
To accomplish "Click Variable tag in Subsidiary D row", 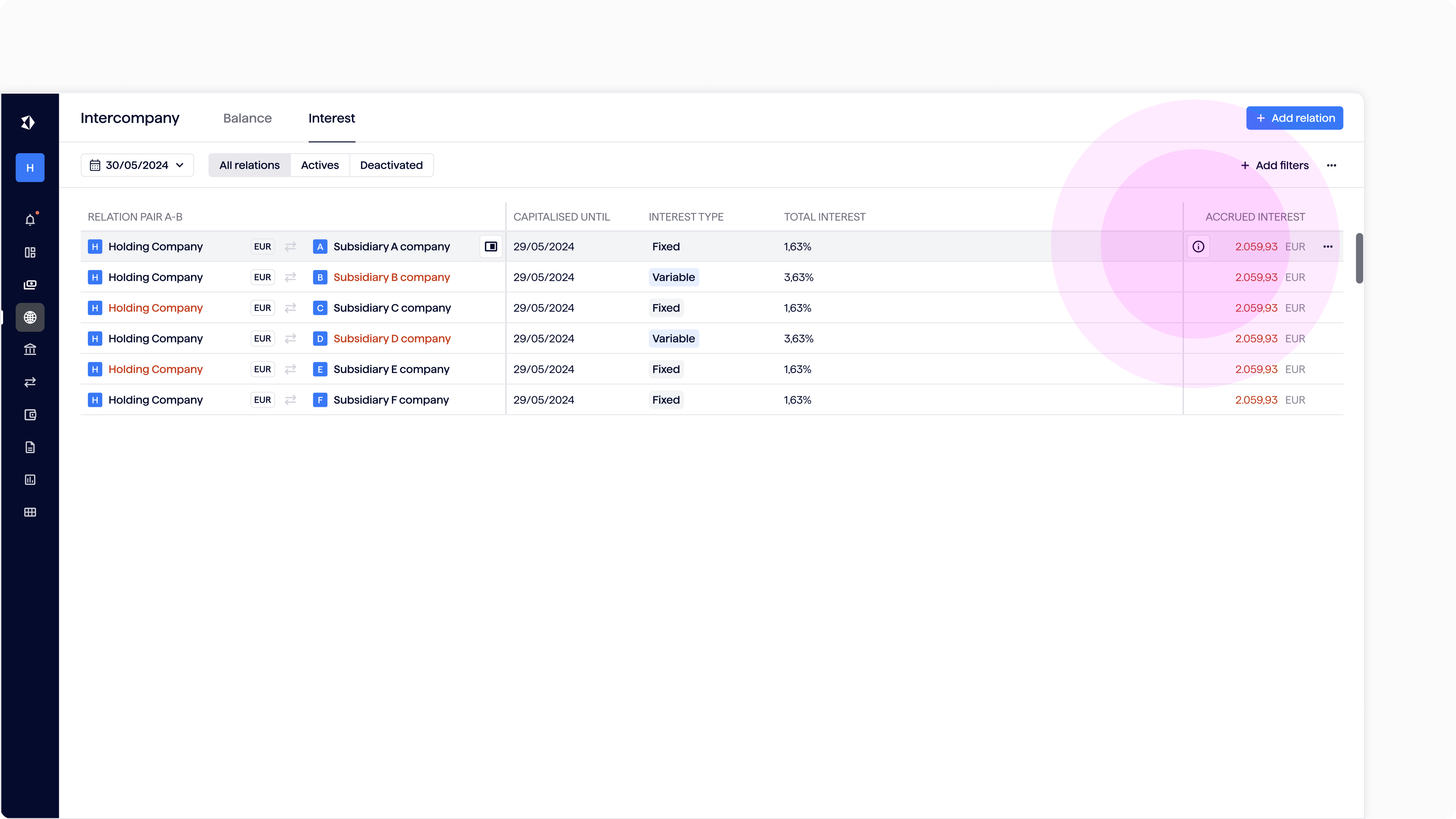I will [674, 339].
